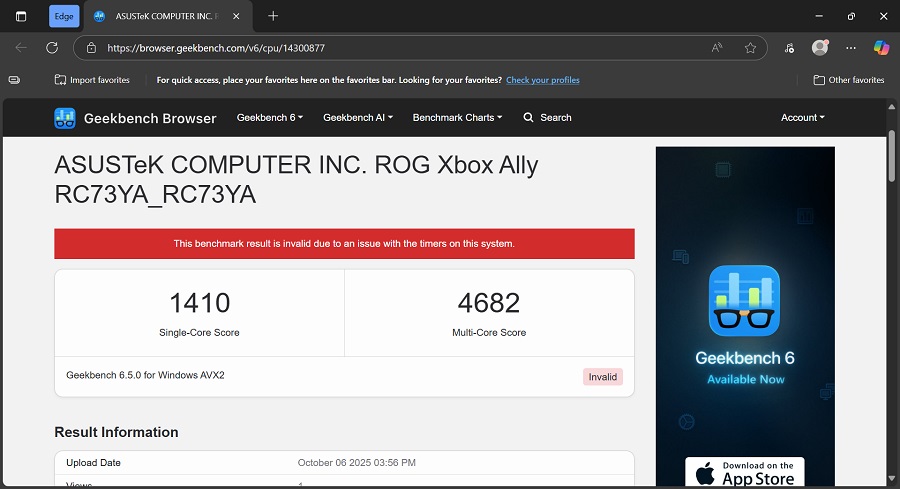Open the Account dropdown menu
This screenshot has height=489, width=900.
tap(802, 118)
